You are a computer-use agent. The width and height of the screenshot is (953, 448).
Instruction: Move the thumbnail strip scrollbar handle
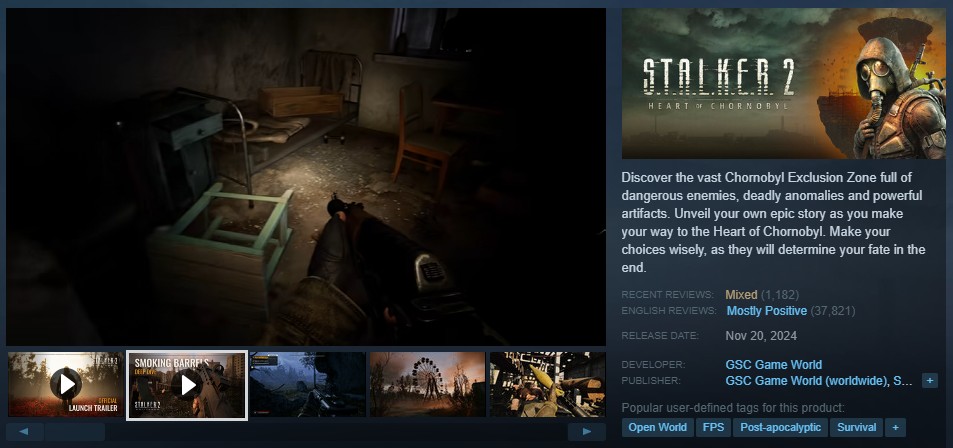(75, 432)
